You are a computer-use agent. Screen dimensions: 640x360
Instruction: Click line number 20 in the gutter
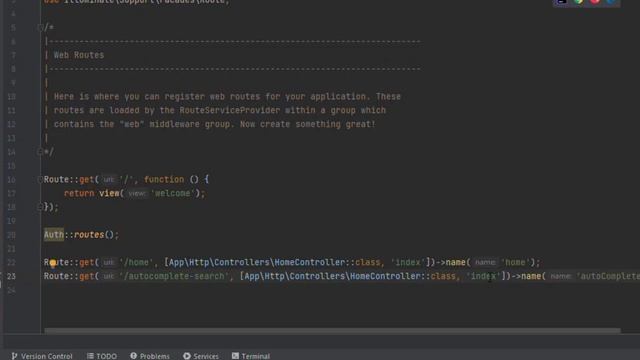click(11, 235)
